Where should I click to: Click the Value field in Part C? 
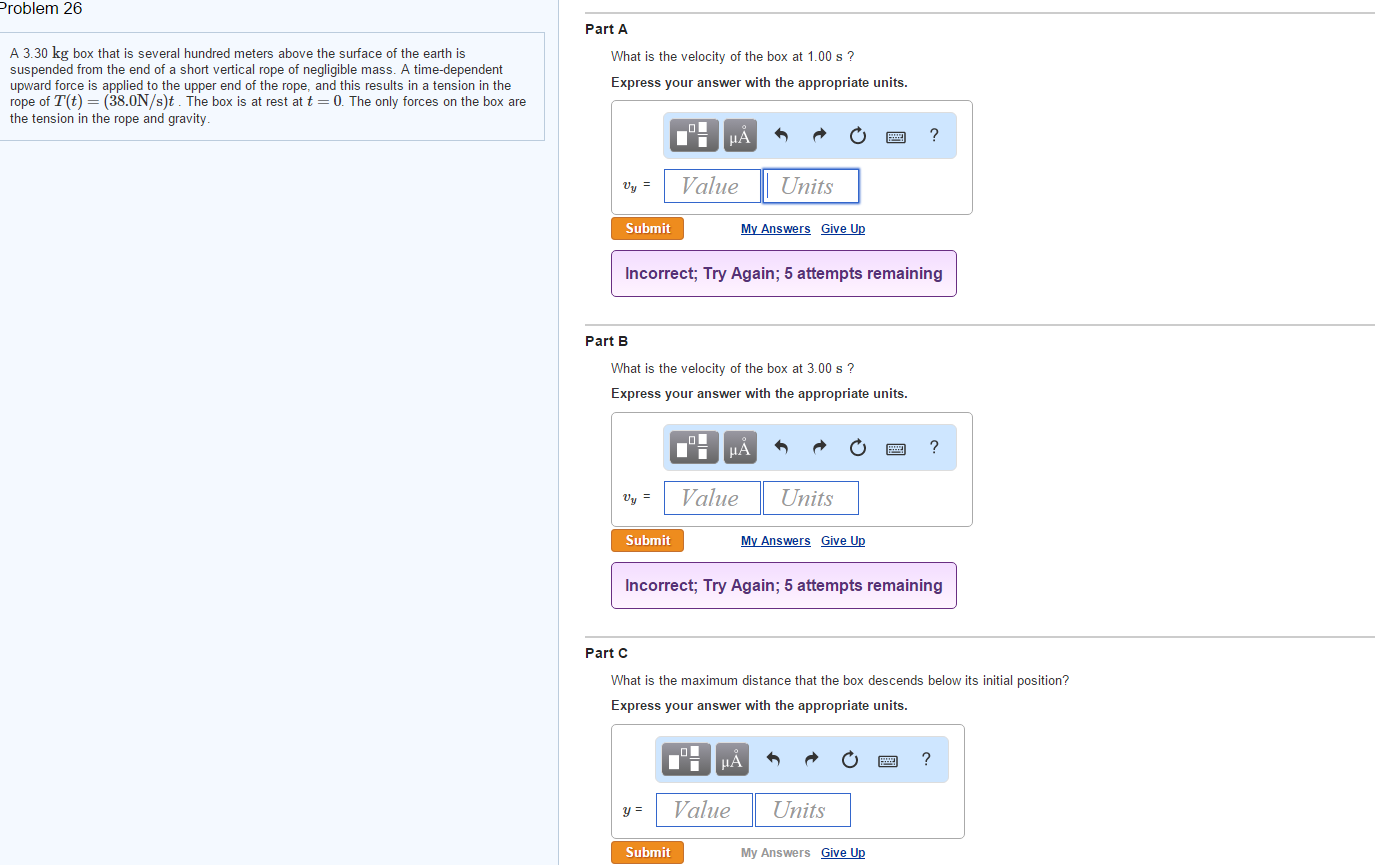click(704, 809)
